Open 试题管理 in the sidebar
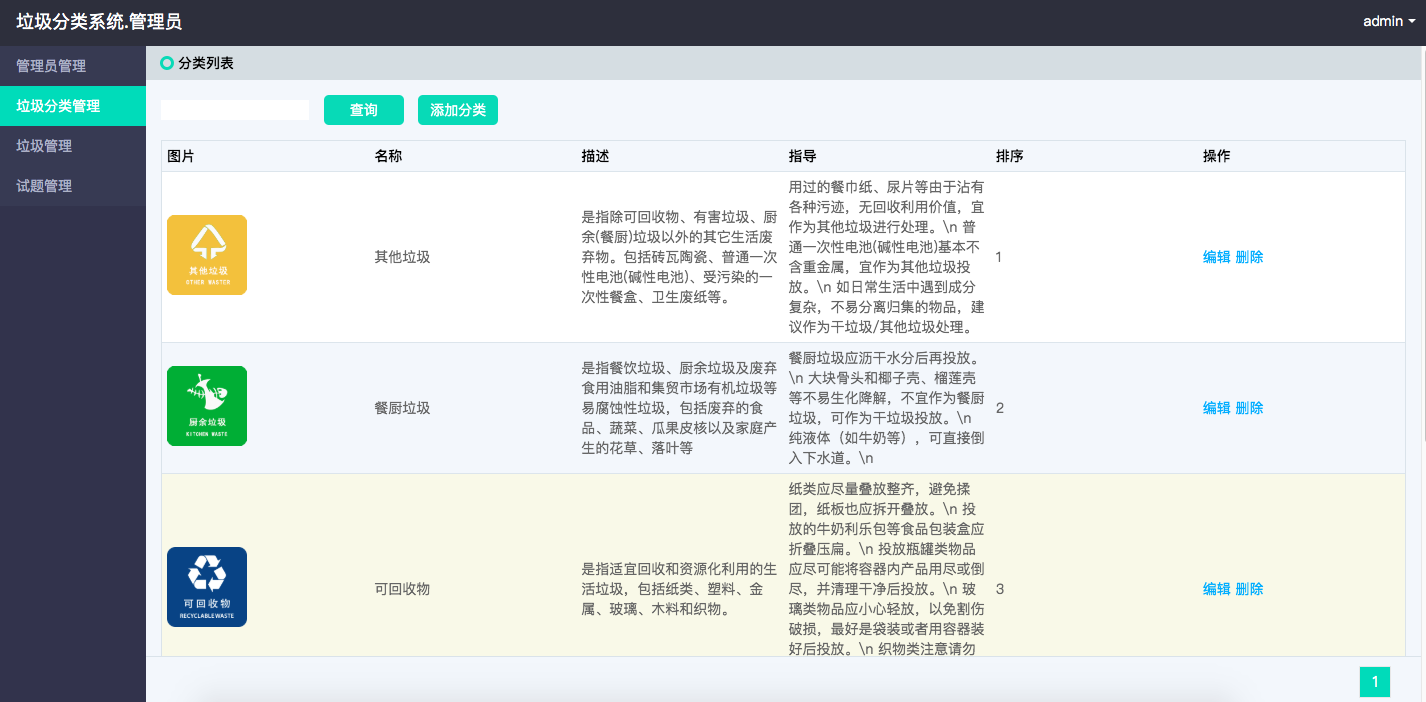The image size is (1426, 702). click(45, 186)
